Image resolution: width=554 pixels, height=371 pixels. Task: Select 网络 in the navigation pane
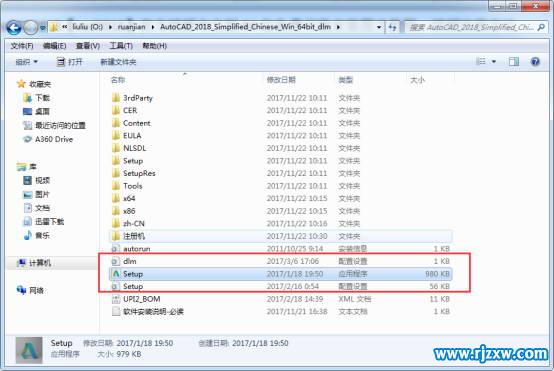click(30, 290)
